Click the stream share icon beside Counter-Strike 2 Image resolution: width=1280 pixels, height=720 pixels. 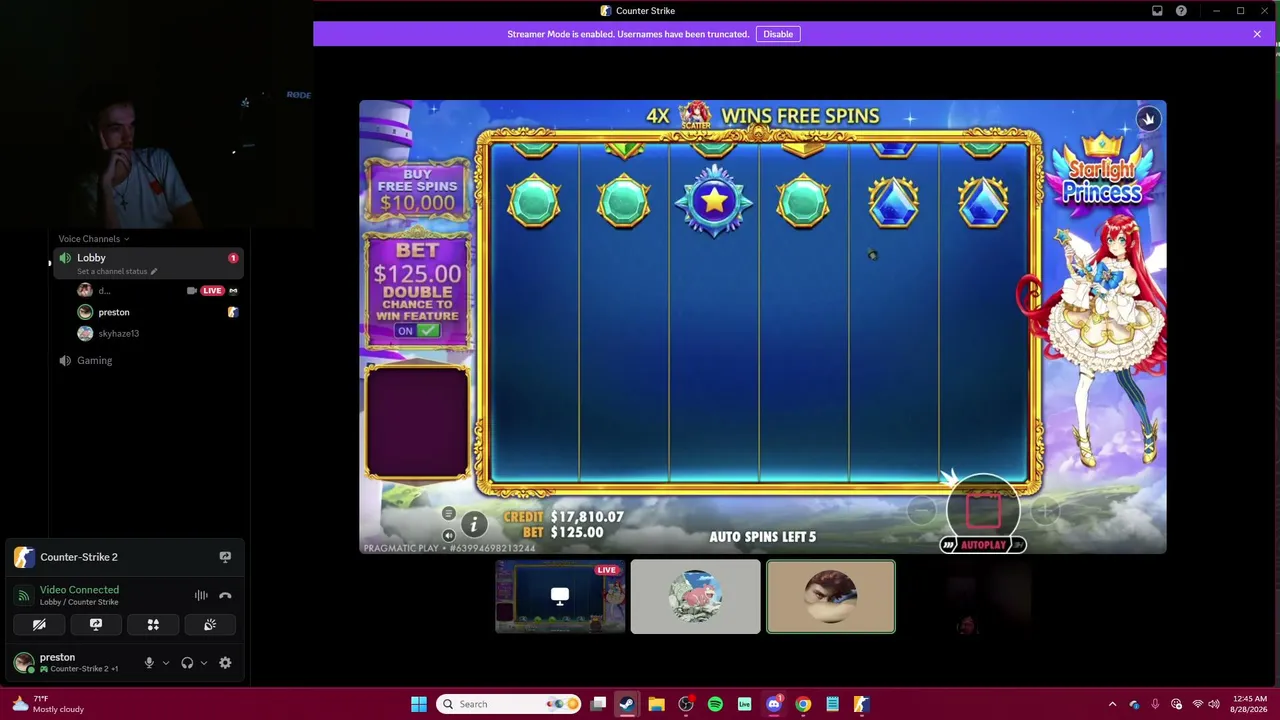[x=225, y=557]
